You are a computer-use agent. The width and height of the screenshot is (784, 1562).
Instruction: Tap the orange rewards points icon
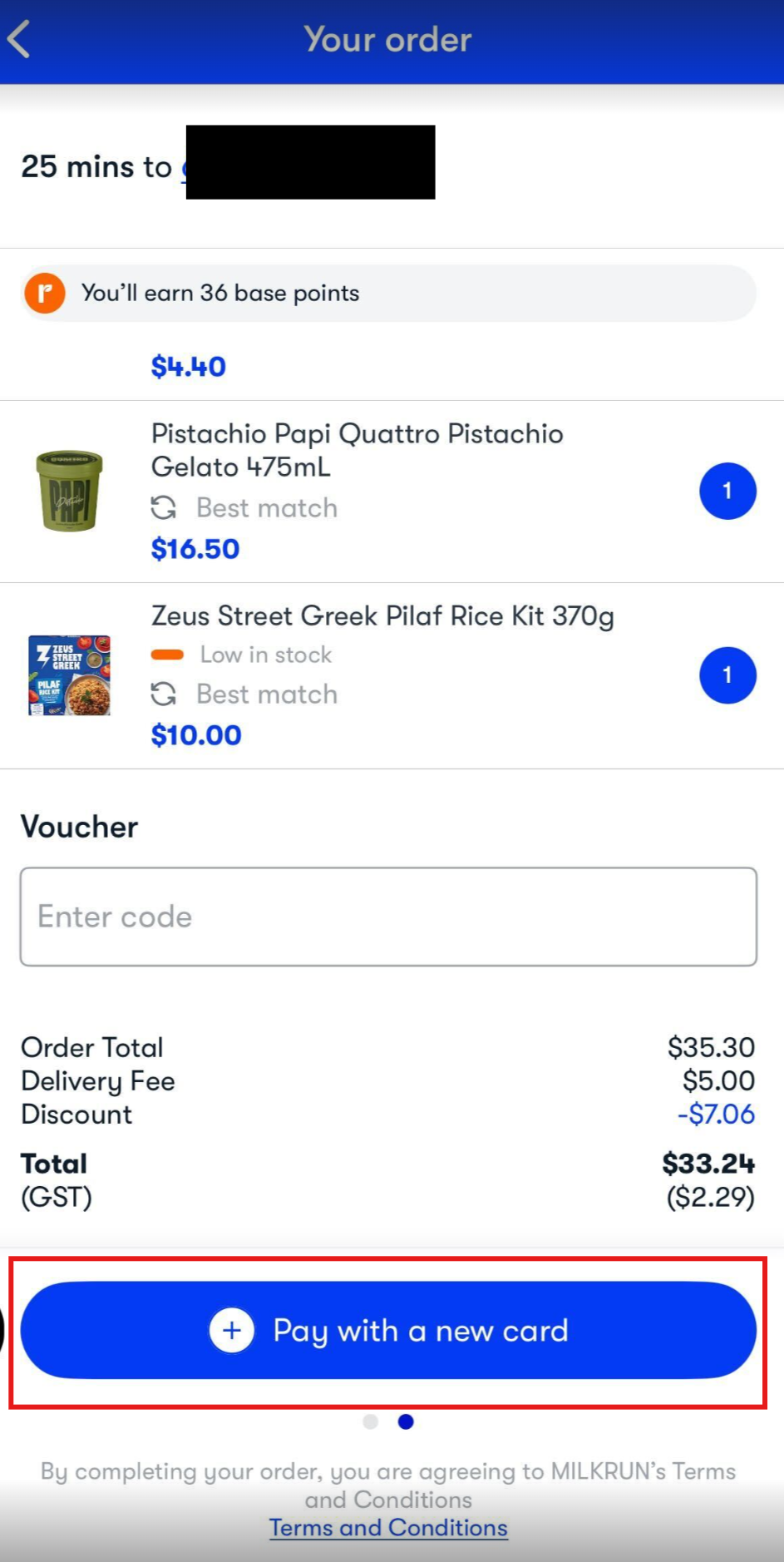(x=45, y=294)
